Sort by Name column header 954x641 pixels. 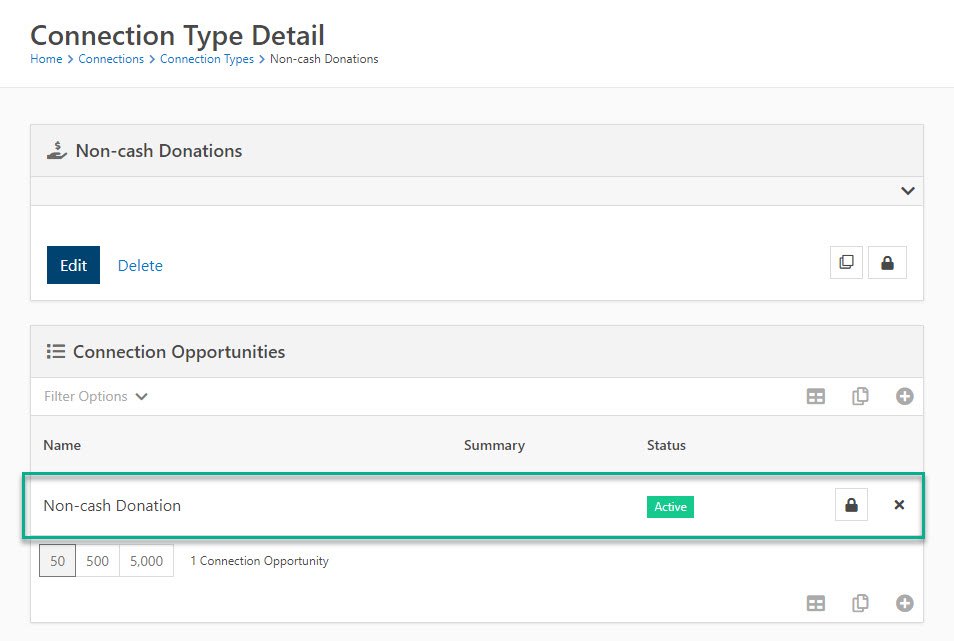62,445
